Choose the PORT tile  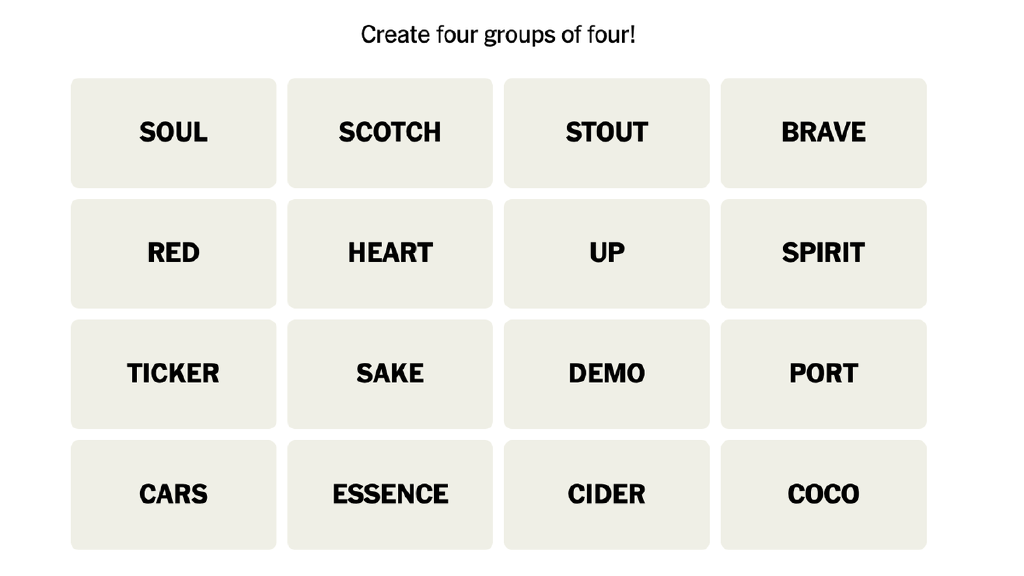[x=823, y=374]
